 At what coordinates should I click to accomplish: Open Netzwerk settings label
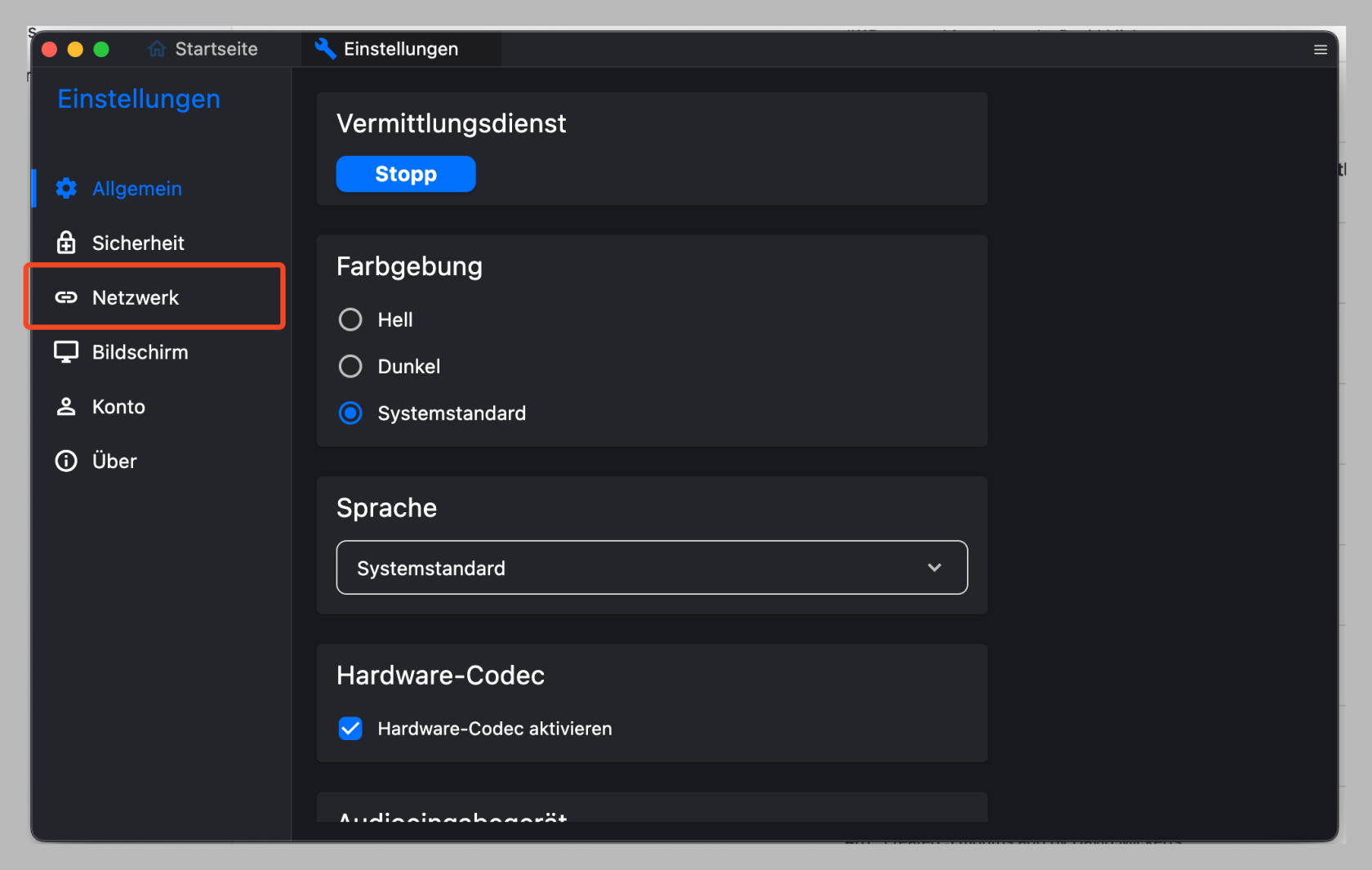pyautogui.click(x=136, y=297)
